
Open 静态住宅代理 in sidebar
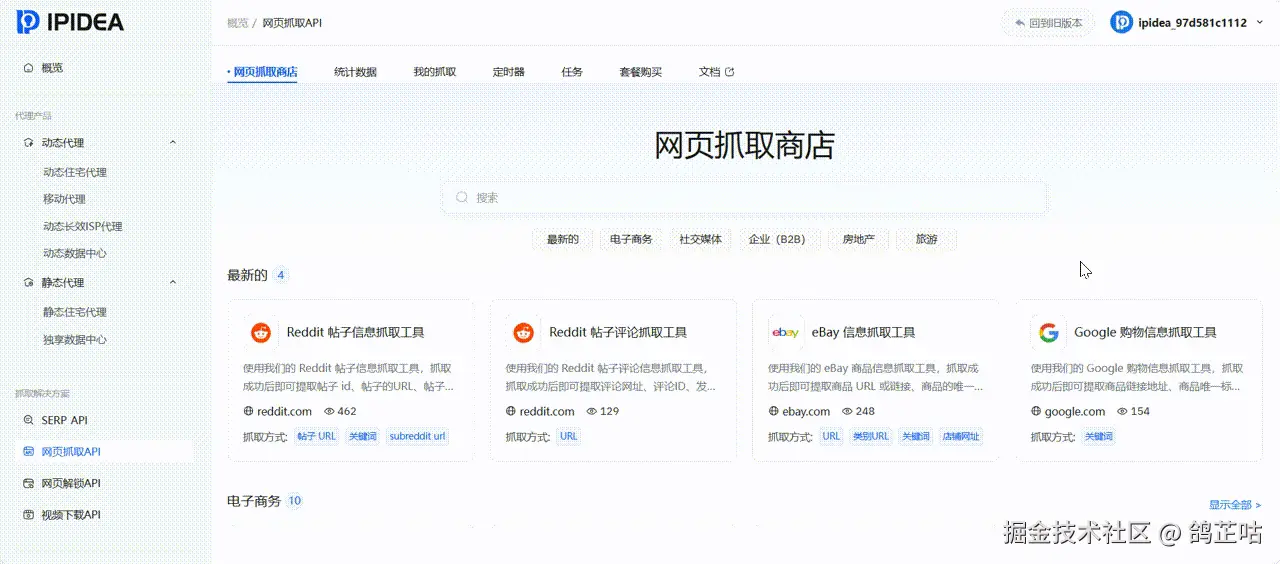pos(75,312)
